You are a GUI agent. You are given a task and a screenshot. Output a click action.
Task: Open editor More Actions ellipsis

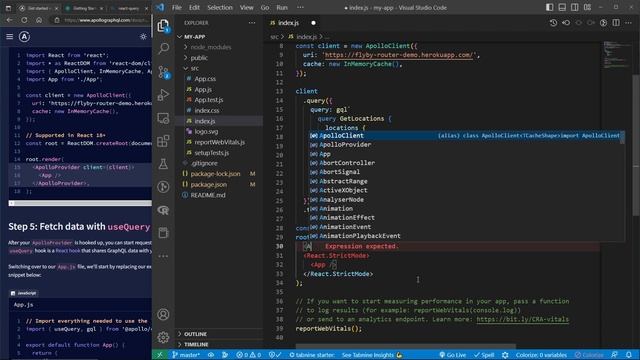click(629, 23)
